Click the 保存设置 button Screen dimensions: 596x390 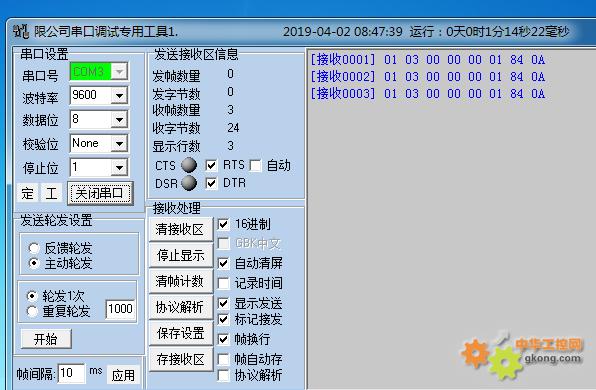coord(181,333)
